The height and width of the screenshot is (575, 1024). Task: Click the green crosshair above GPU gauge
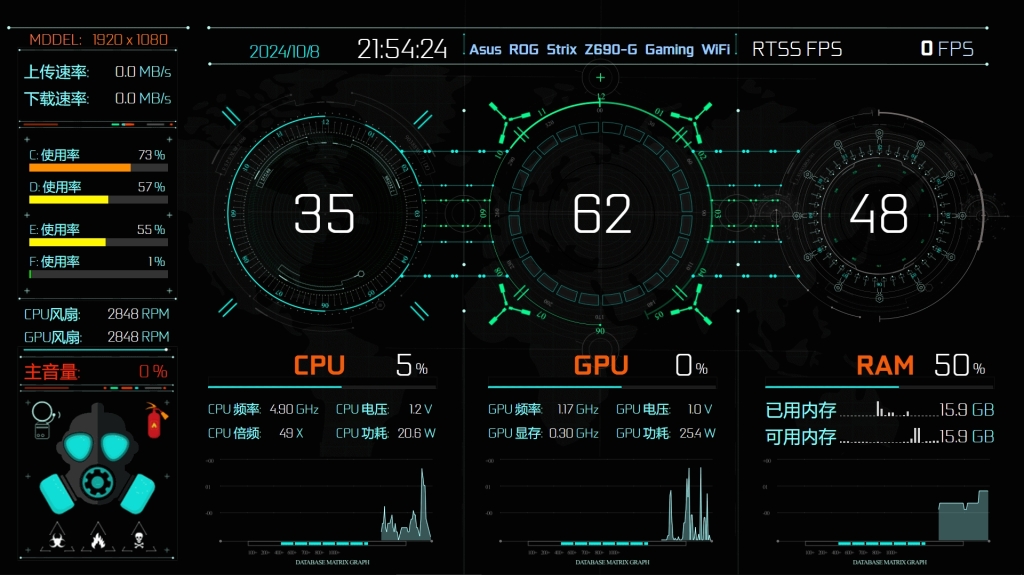click(600, 77)
